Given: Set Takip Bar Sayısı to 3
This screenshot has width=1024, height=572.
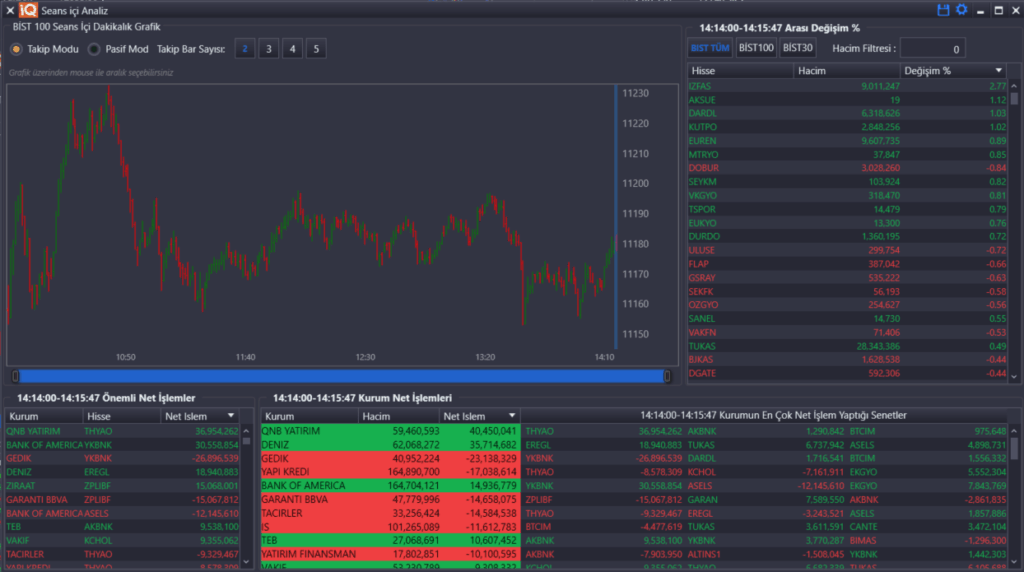Looking at the screenshot, I should (x=268, y=49).
